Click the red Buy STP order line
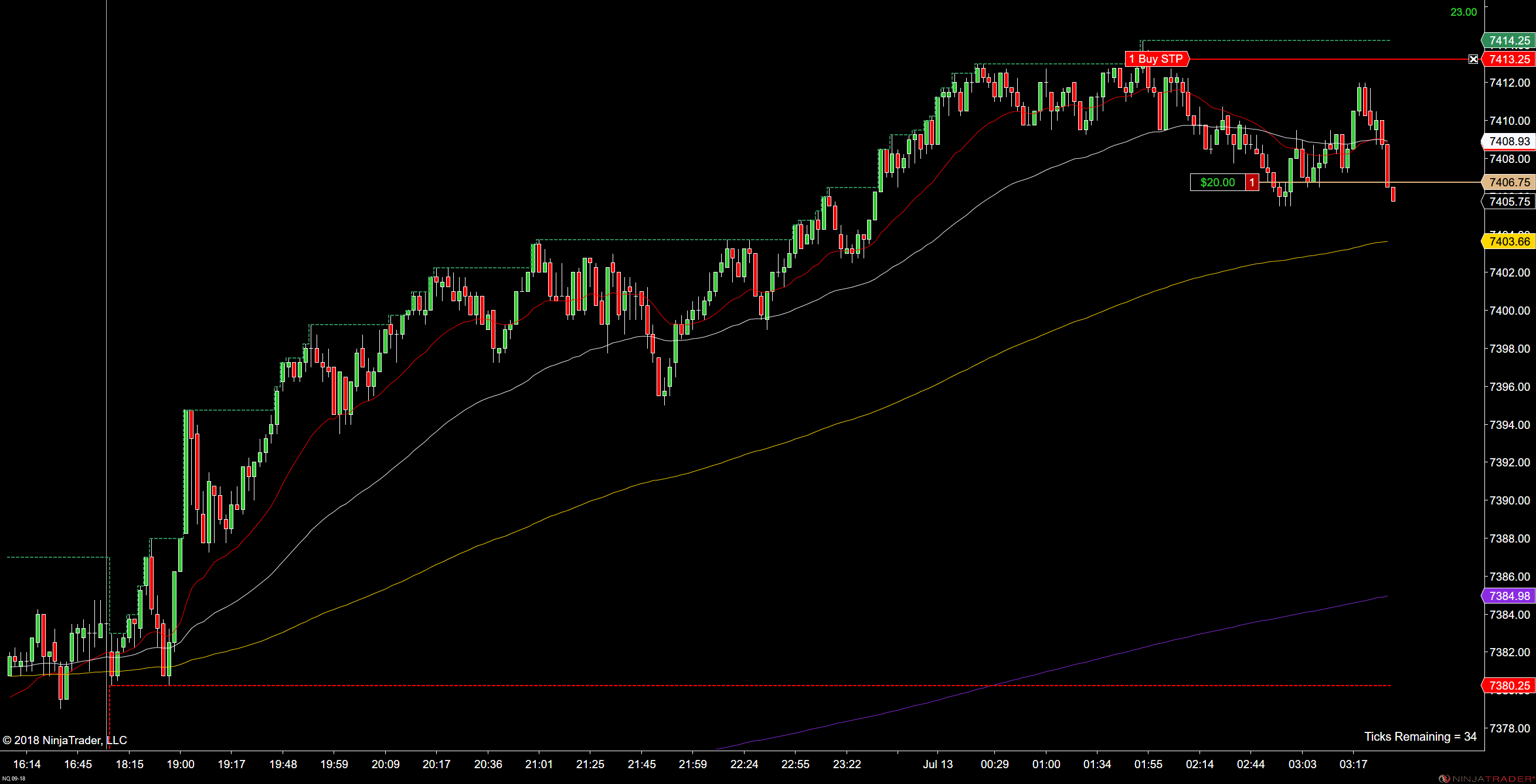The height and width of the screenshot is (784, 1536). click(x=1328, y=59)
